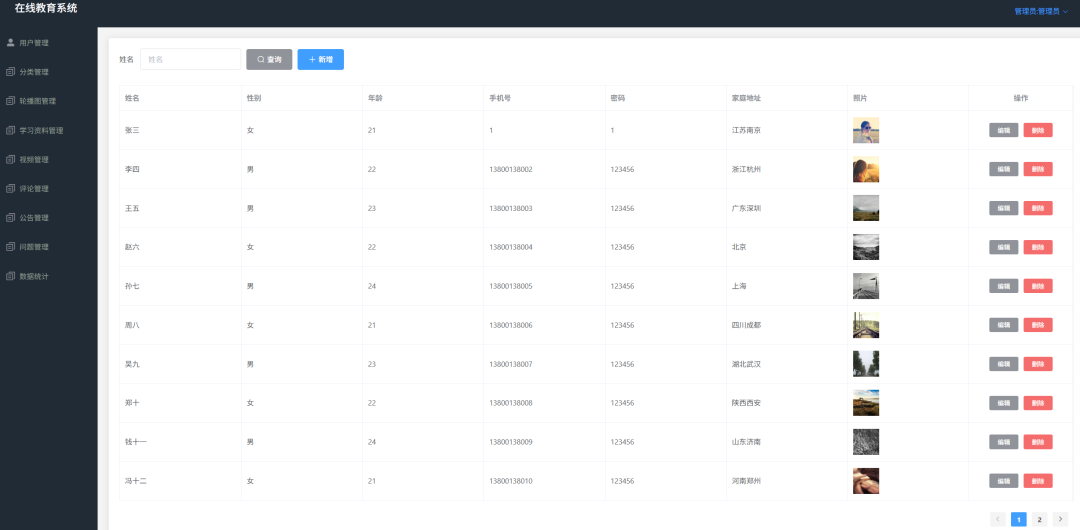Delete the 王五 row
Screen dimensions: 1080x530
[1038, 208]
